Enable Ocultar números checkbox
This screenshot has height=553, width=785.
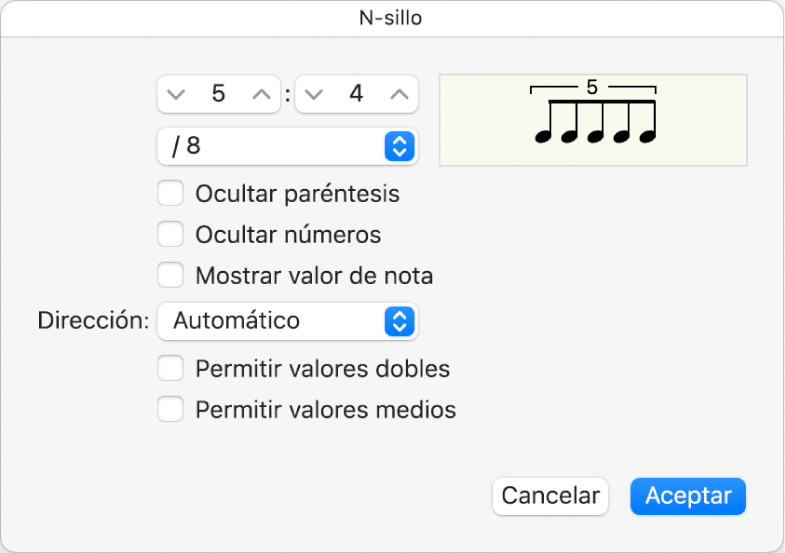[x=171, y=235]
